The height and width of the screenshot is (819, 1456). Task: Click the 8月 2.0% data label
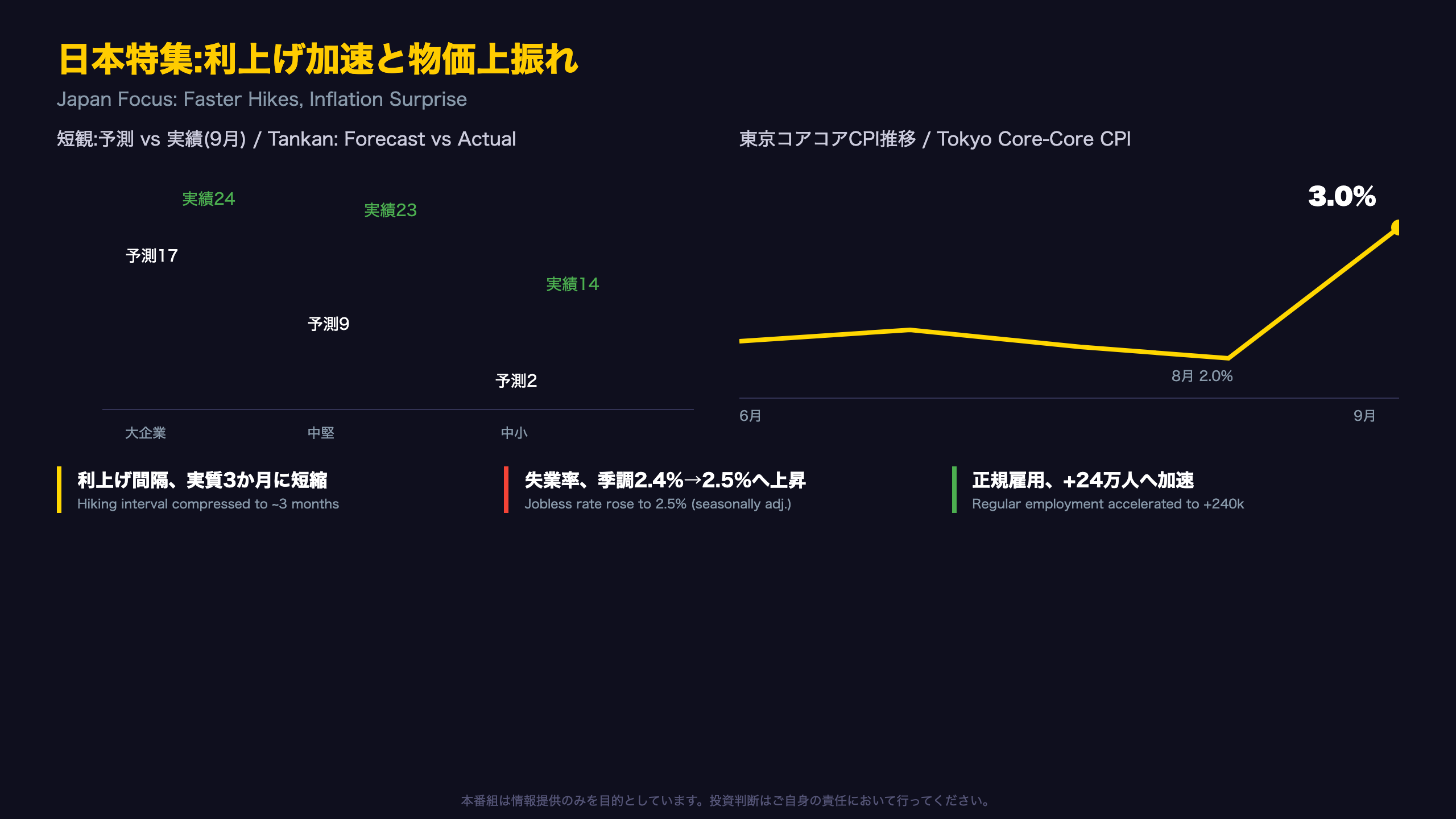click(x=1202, y=376)
